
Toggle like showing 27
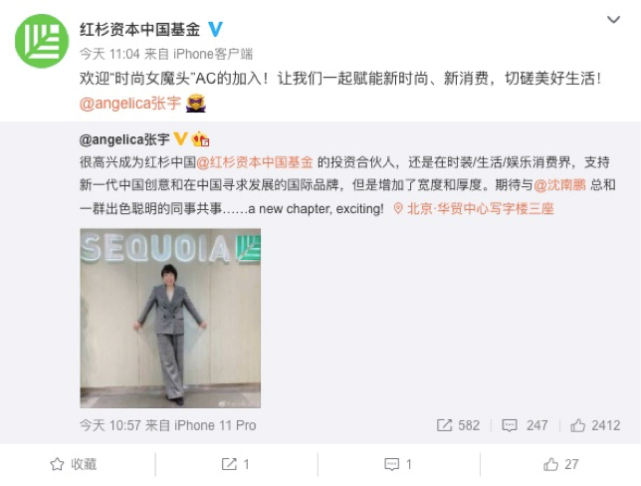(561, 464)
